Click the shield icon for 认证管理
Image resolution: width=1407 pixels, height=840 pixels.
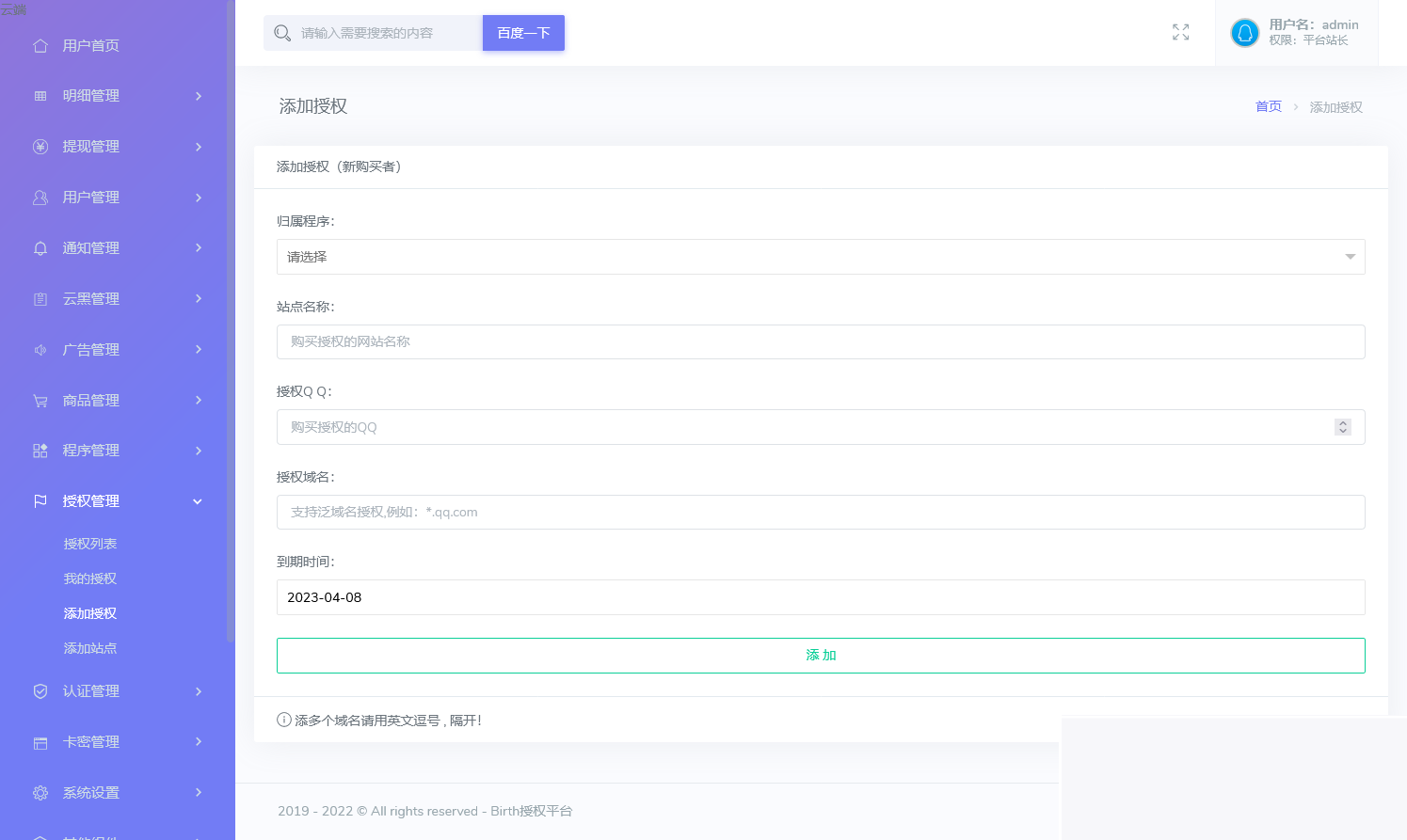click(40, 691)
